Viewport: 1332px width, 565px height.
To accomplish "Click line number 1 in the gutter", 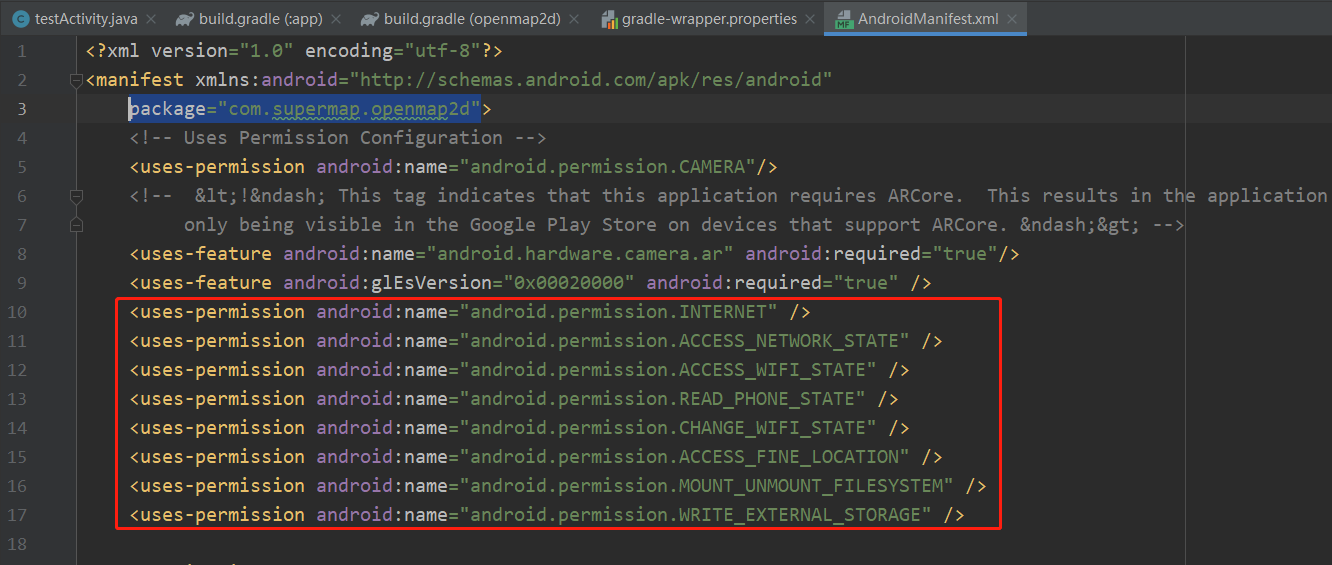I will coord(22,50).
